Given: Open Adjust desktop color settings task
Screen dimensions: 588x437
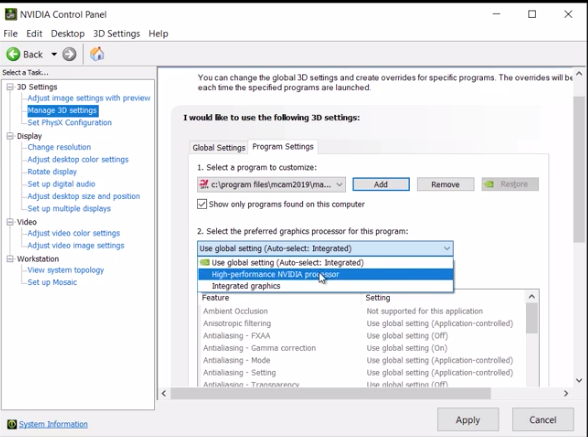Looking at the screenshot, I should [78, 159].
